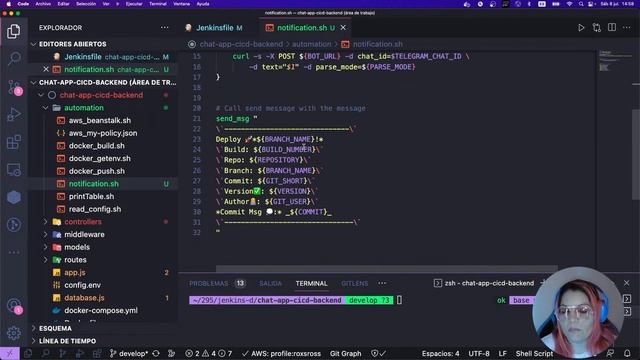Image resolution: width=640 pixels, height=360 pixels.
Task: Open Git Graph from status bar
Action: (x=345, y=353)
